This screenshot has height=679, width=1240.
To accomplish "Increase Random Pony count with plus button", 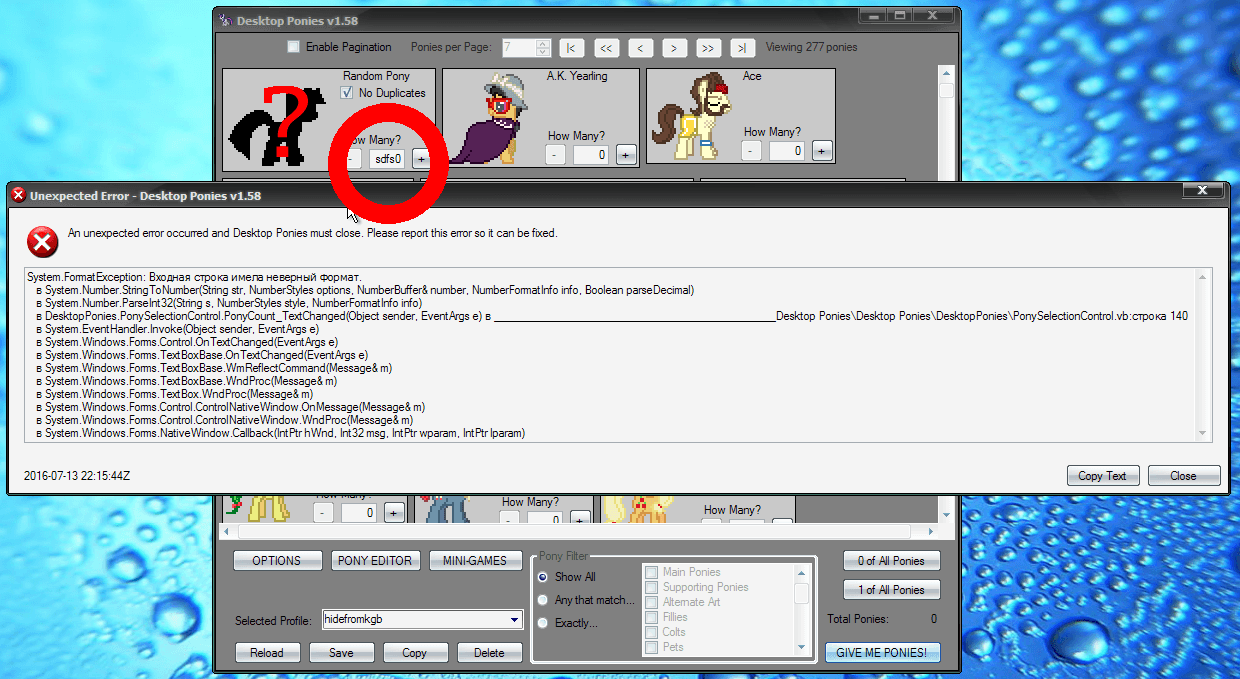I will (421, 158).
